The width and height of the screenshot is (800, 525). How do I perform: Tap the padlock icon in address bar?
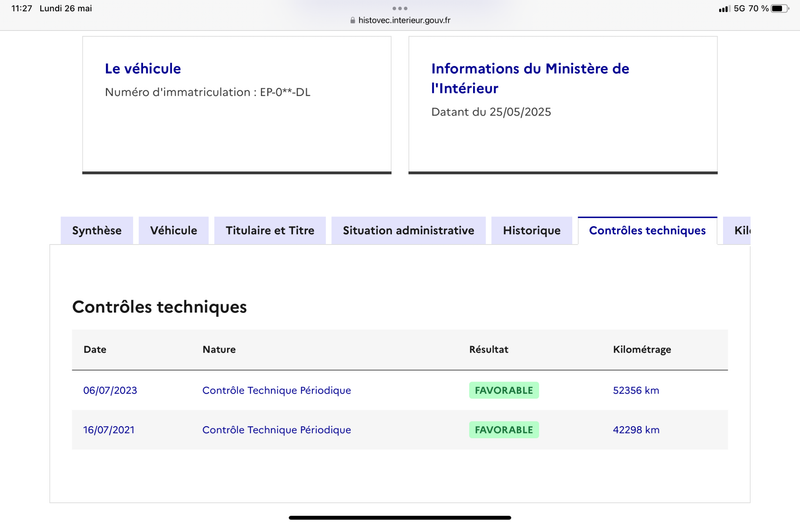pos(353,20)
